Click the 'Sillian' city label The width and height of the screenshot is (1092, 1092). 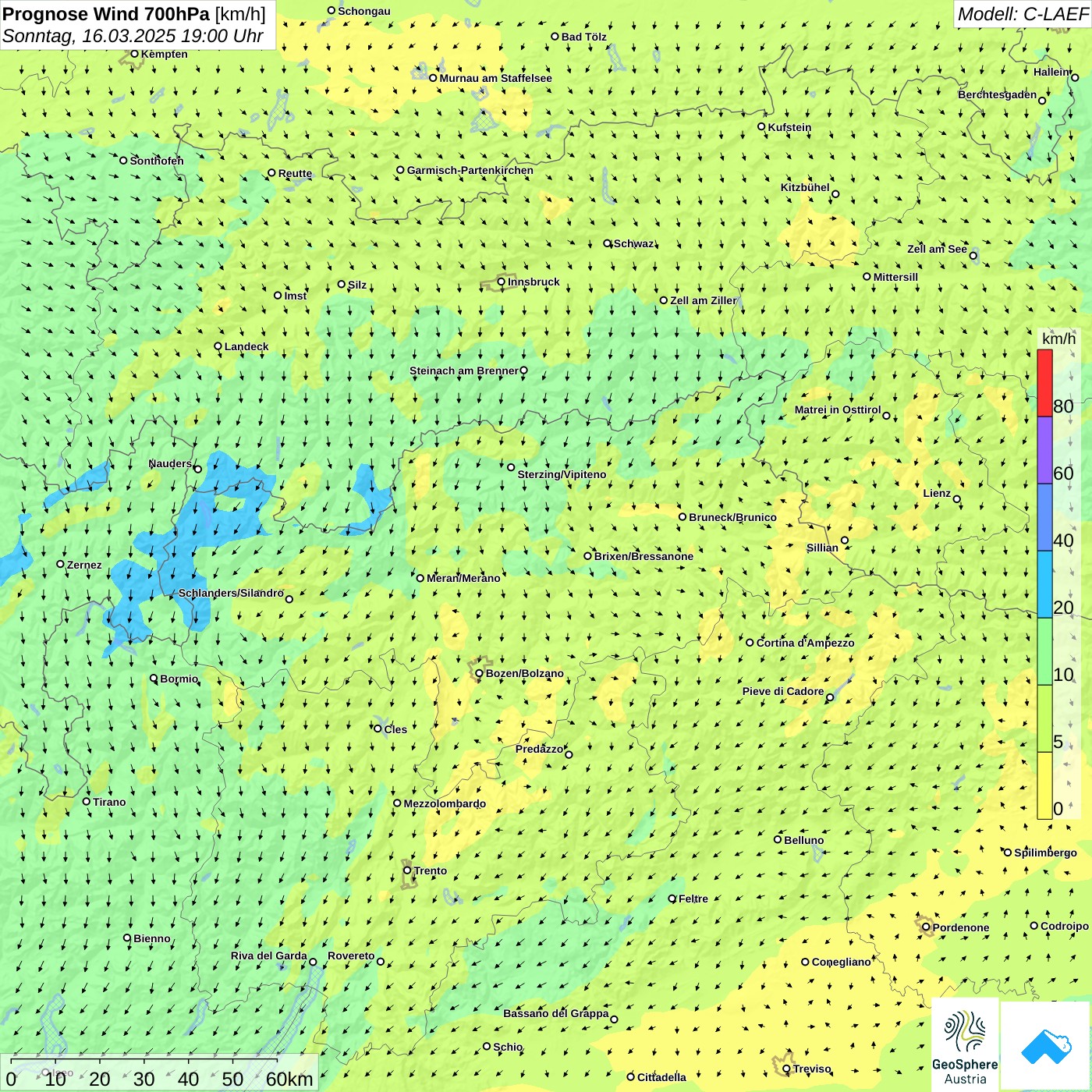click(x=822, y=548)
